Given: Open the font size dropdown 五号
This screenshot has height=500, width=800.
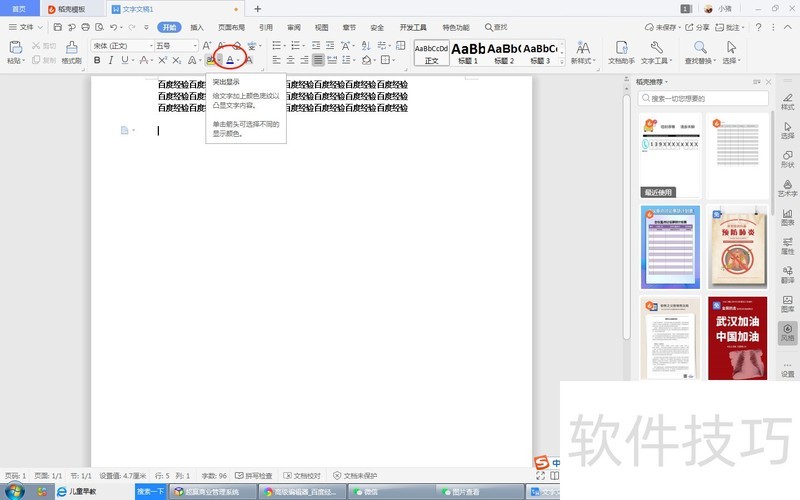Looking at the screenshot, I should pyautogui.click(x=194, y=46).
